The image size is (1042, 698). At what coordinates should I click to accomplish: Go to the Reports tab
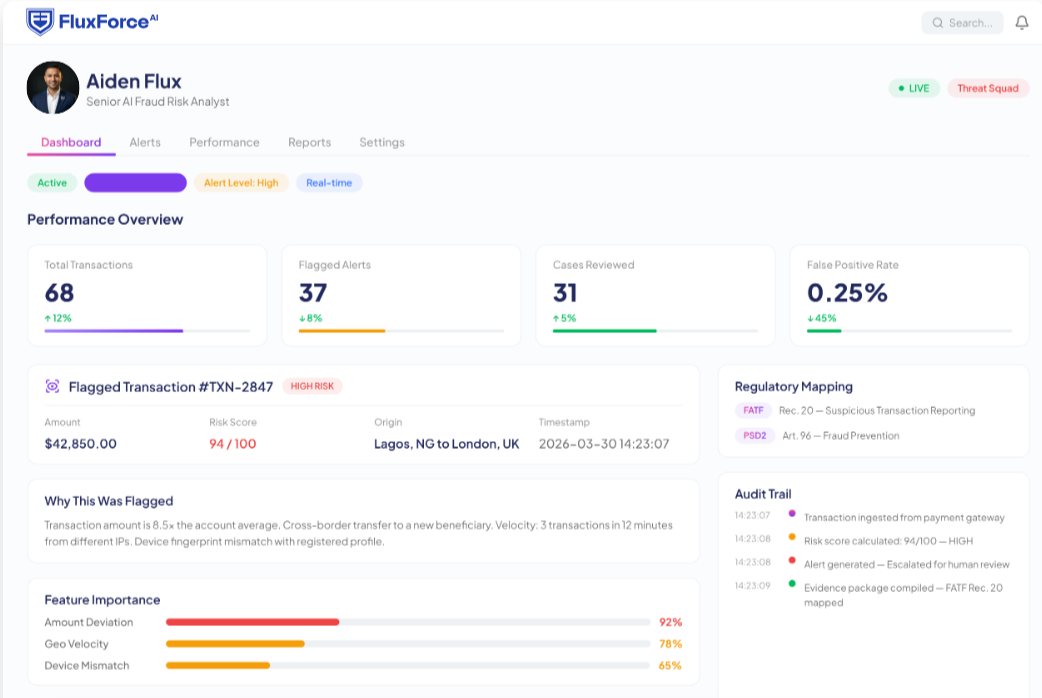coord(309,142)
